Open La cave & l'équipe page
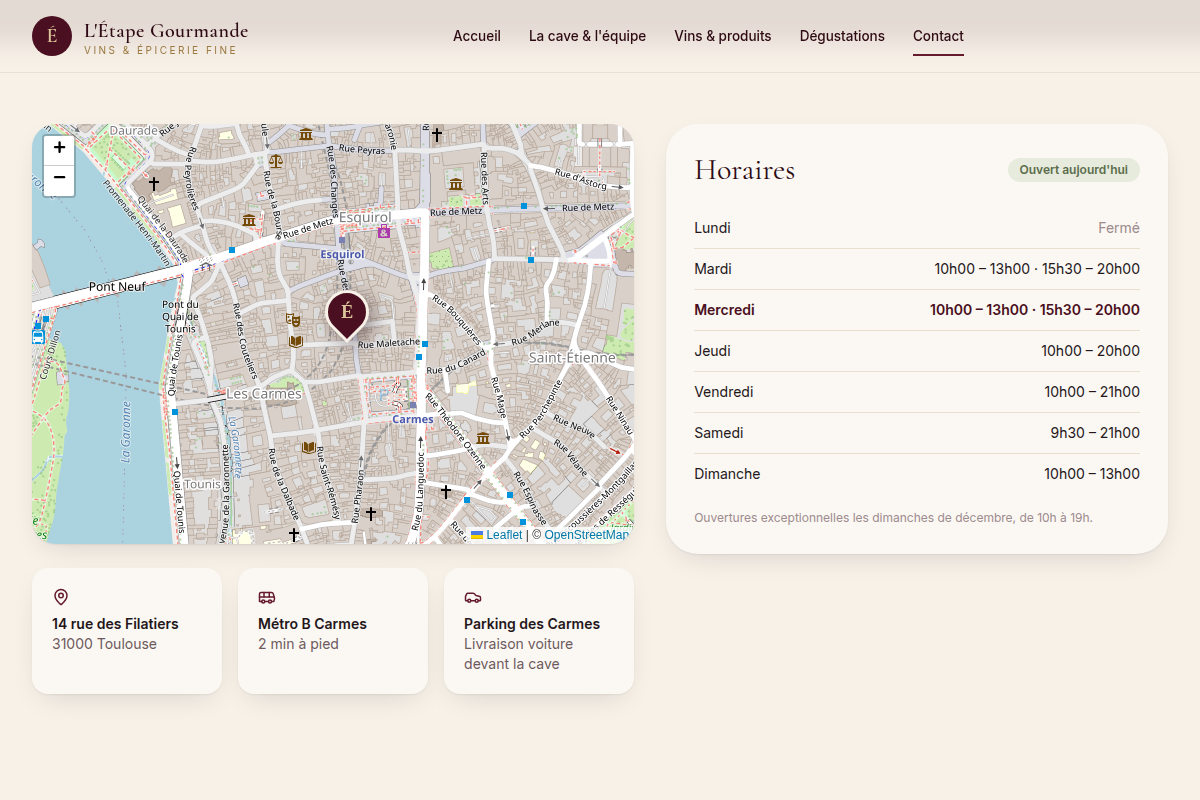The image size is (1200, 800). tap(587, 36)
